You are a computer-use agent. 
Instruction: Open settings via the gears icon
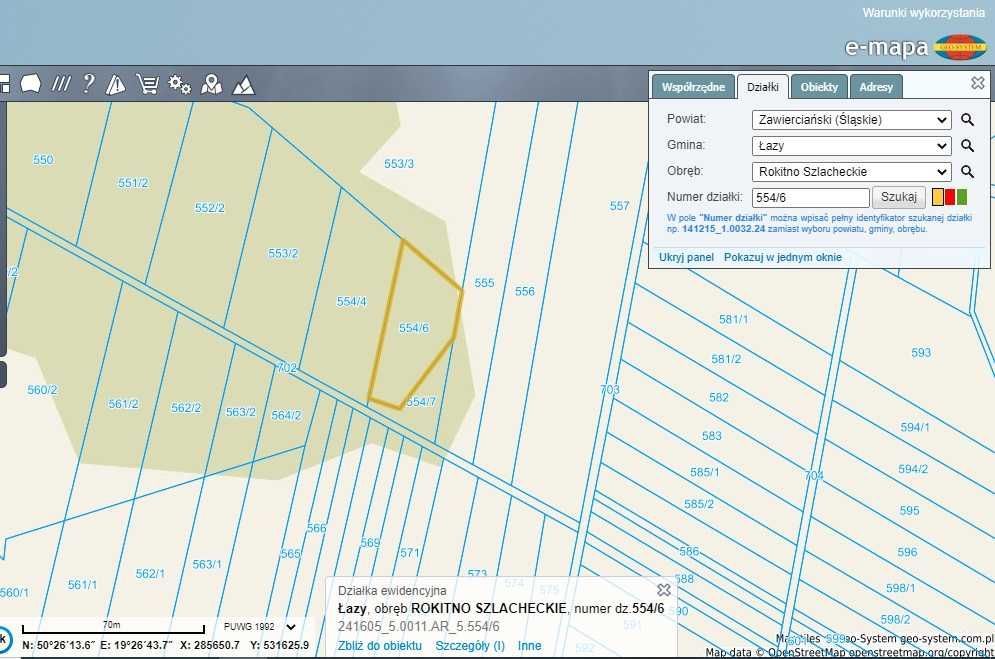179,84
